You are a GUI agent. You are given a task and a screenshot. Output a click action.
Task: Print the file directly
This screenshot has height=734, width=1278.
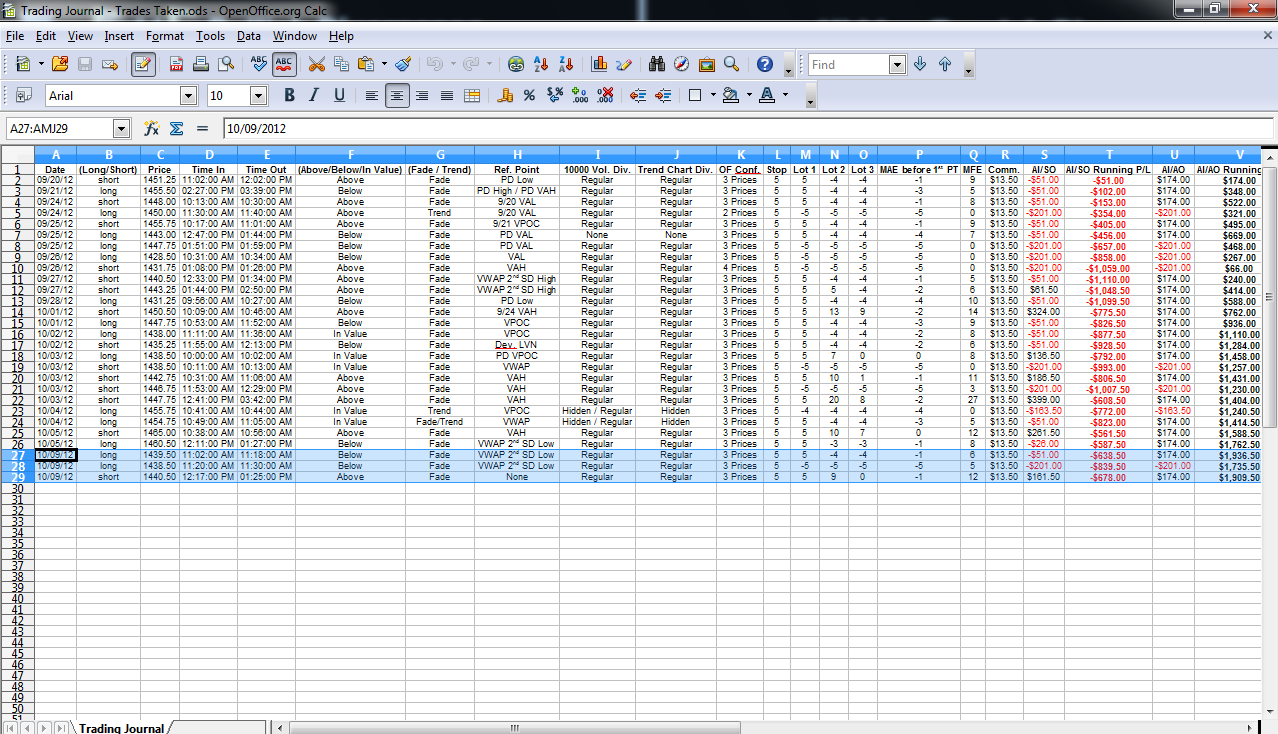201,64
